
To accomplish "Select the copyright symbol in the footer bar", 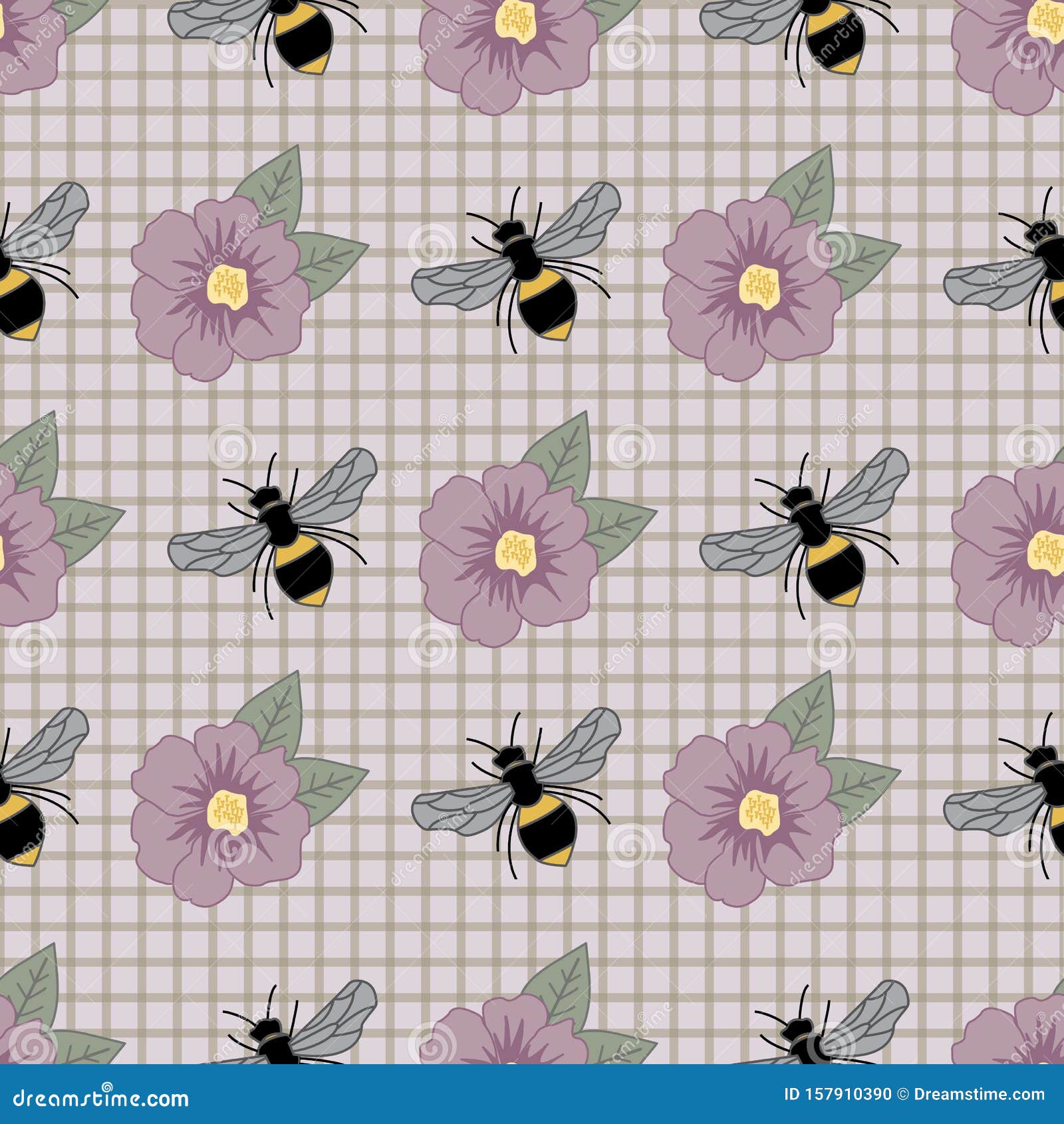I will point(903,1094).
